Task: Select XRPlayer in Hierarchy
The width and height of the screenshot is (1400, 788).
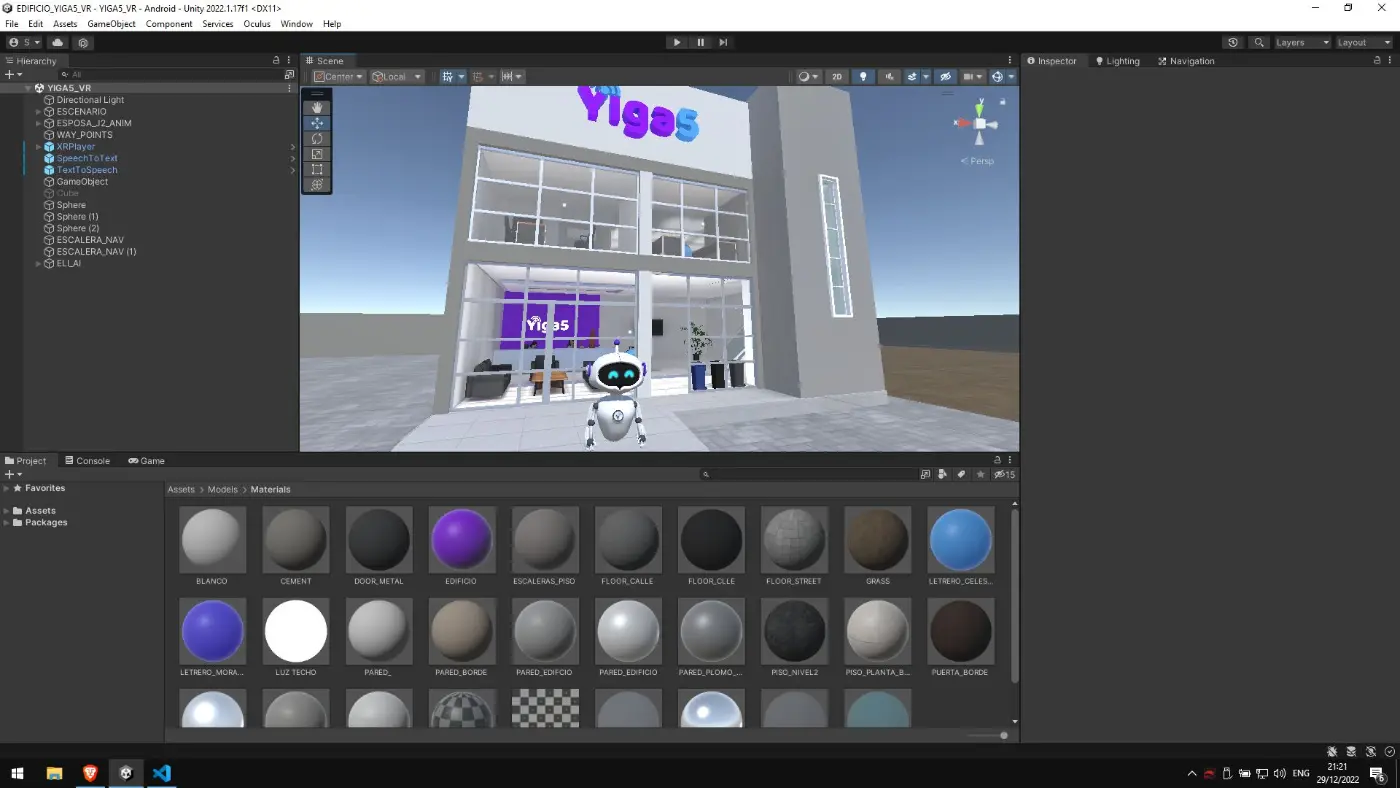Action: pos(76,147)
